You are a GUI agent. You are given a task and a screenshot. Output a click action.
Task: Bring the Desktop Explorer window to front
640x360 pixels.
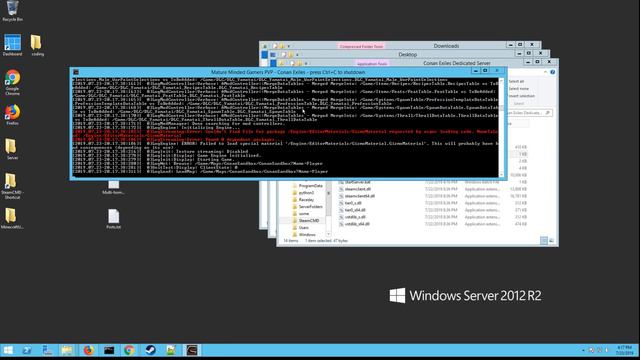(x=407, y=54)
